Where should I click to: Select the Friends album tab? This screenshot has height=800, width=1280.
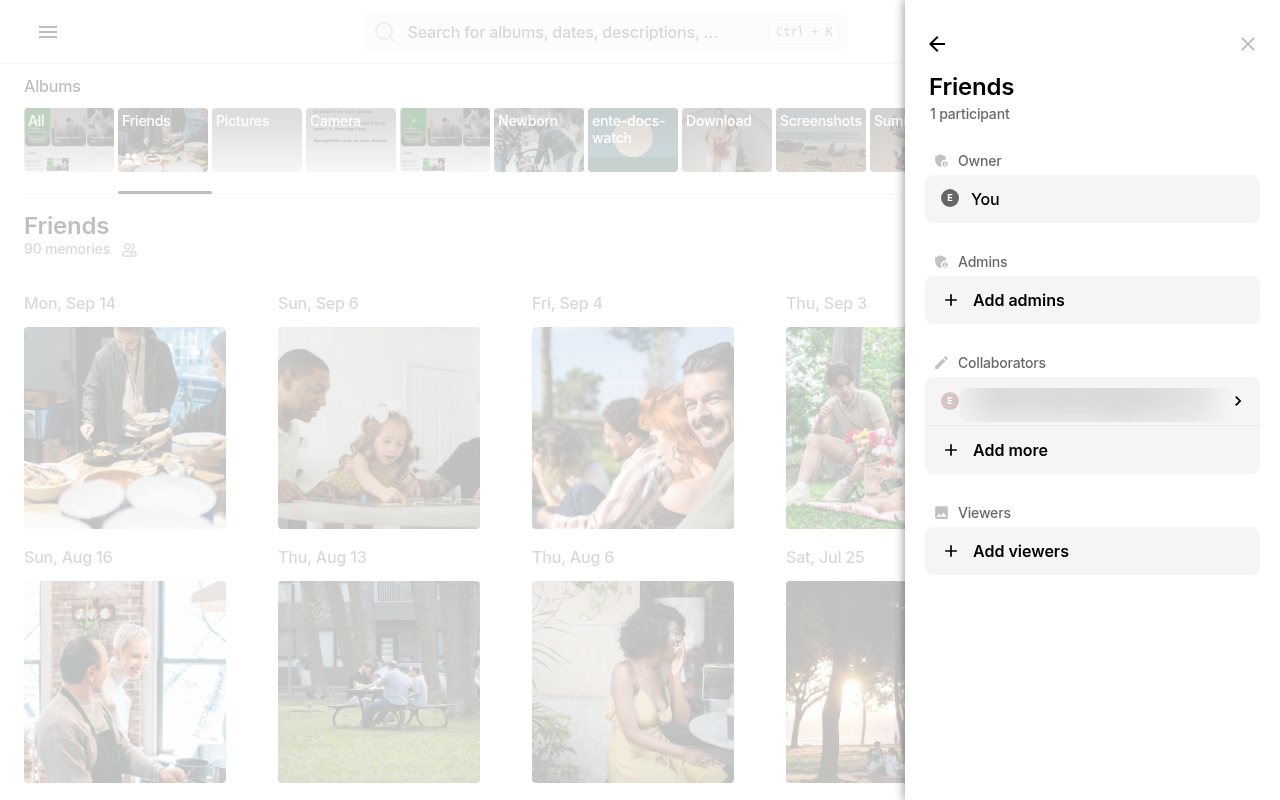pyautogui.click(x=163, y=140)
